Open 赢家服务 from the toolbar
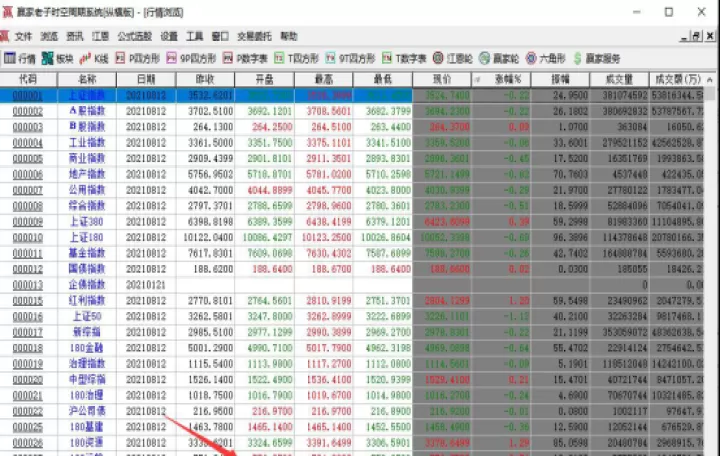 coord(596,58)
